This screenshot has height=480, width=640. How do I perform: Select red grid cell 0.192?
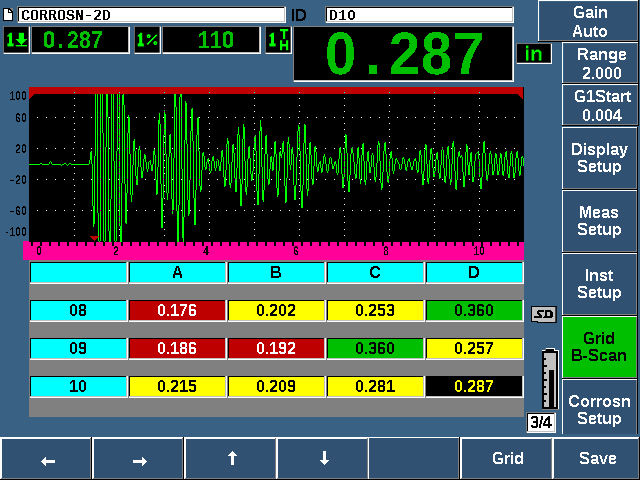[x=276, y=348]
